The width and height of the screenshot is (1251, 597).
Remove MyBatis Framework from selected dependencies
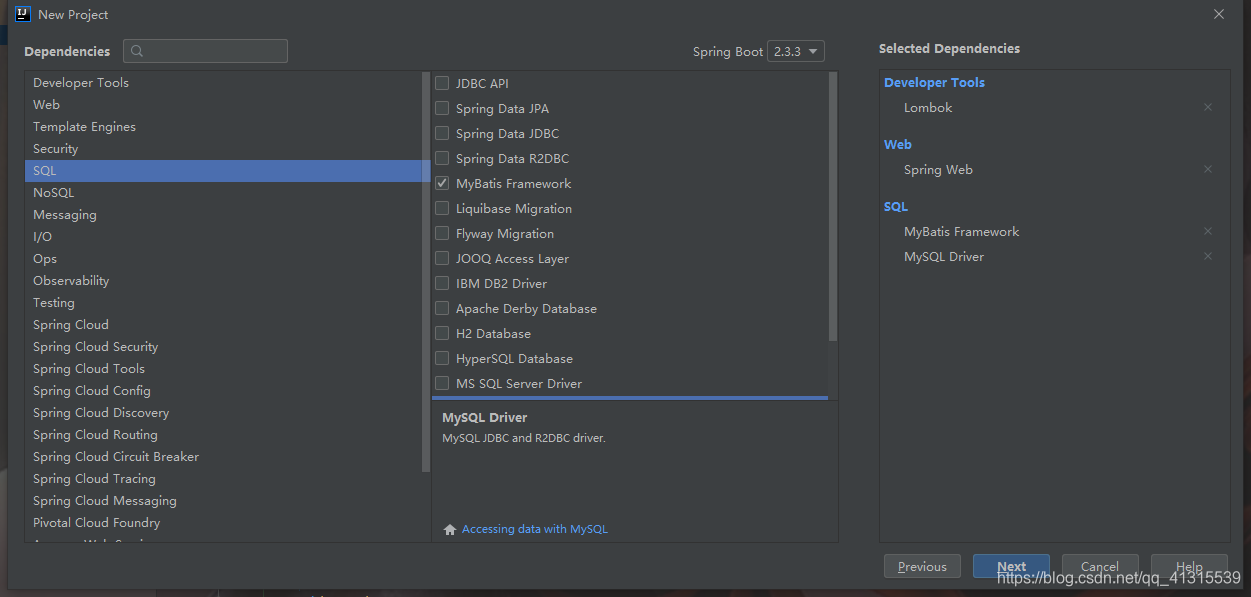1208,231
